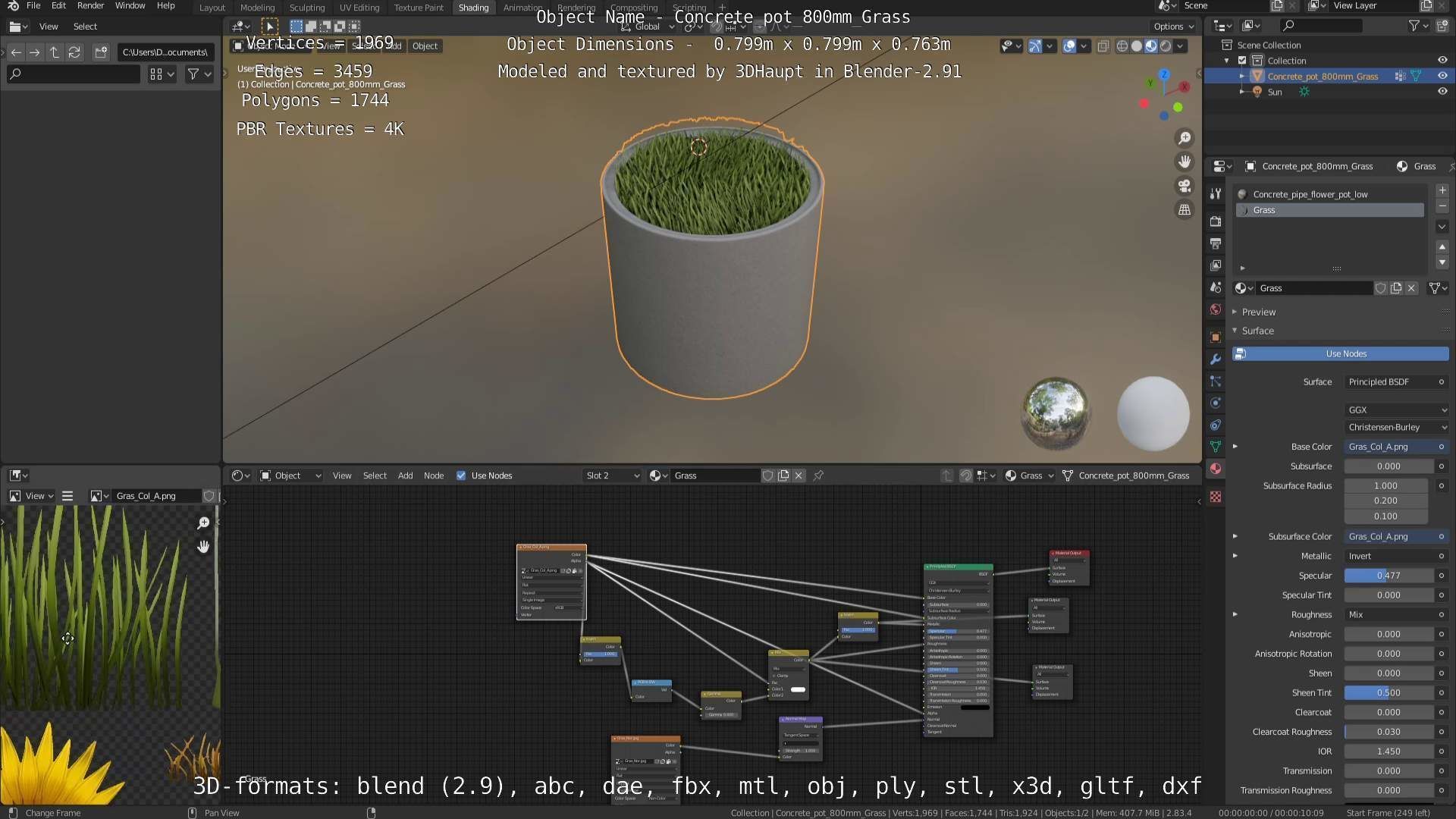Open the material slot specials menu chevron
This screenshot has width=1456, height=819.
click(x=1442, y=227)
